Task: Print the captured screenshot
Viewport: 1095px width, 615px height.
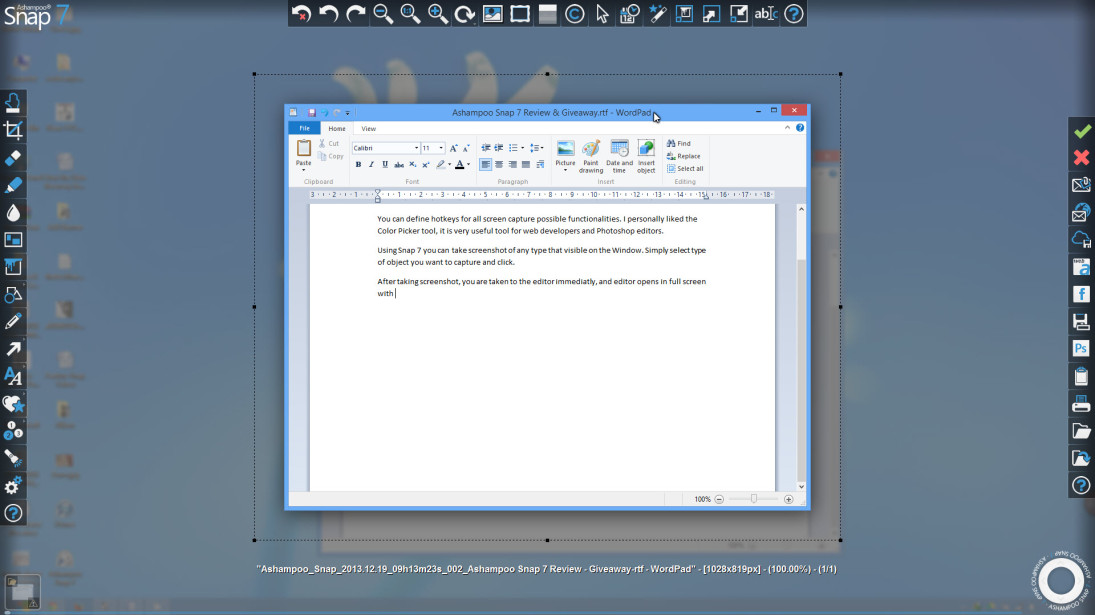Action: click(x=1082, y=404)
